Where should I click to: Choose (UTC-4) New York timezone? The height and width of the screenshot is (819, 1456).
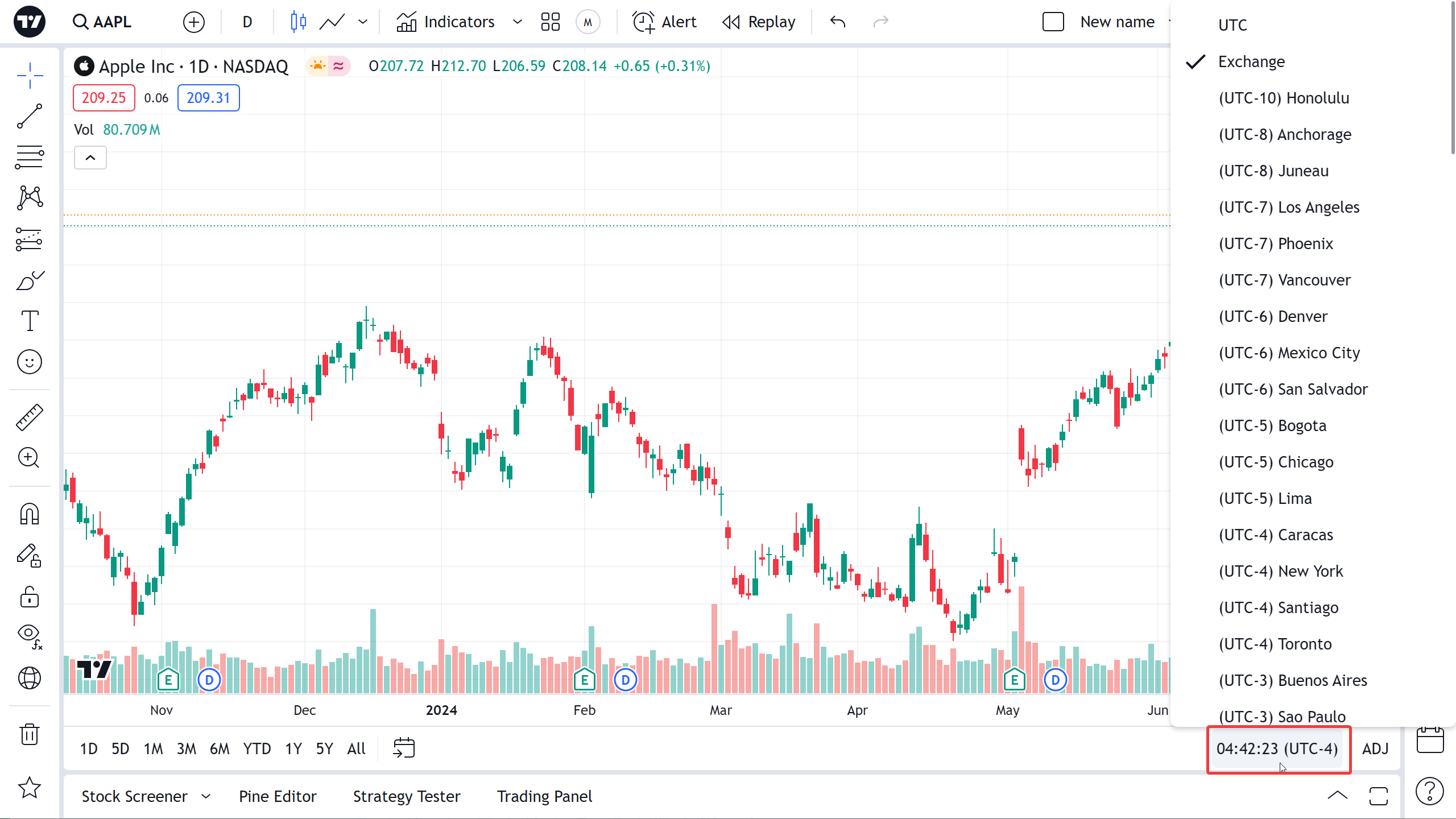tap(1280, 571)
